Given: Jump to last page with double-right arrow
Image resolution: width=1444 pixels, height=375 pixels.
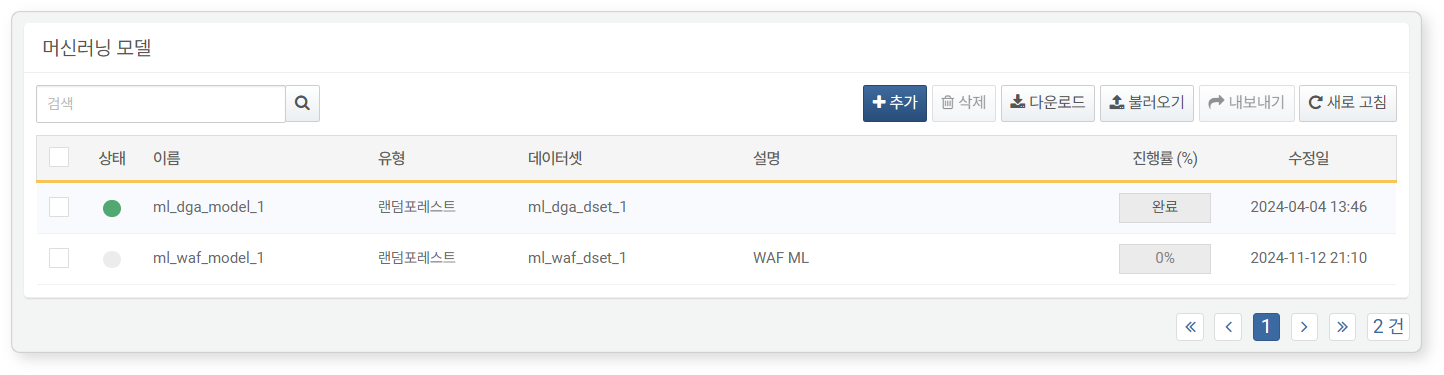Looking at the screenshot, I should [1342, 327].
